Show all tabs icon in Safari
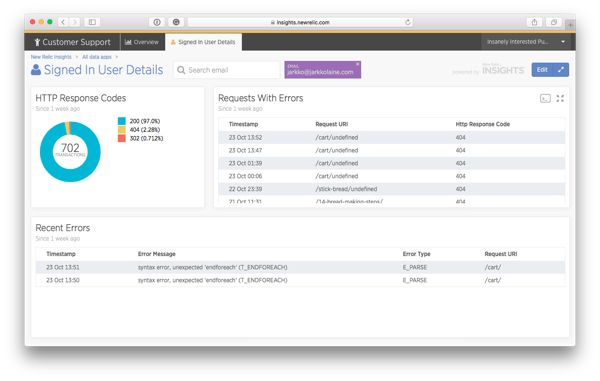The image size is (600, 381). coord(553,22)
